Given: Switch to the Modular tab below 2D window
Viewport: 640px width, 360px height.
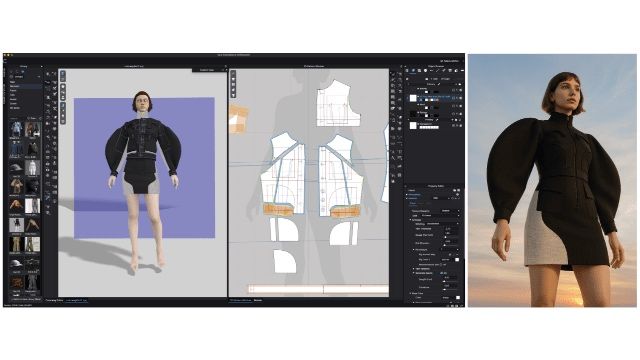Looking at the screenshot, I should click(258, 300).
